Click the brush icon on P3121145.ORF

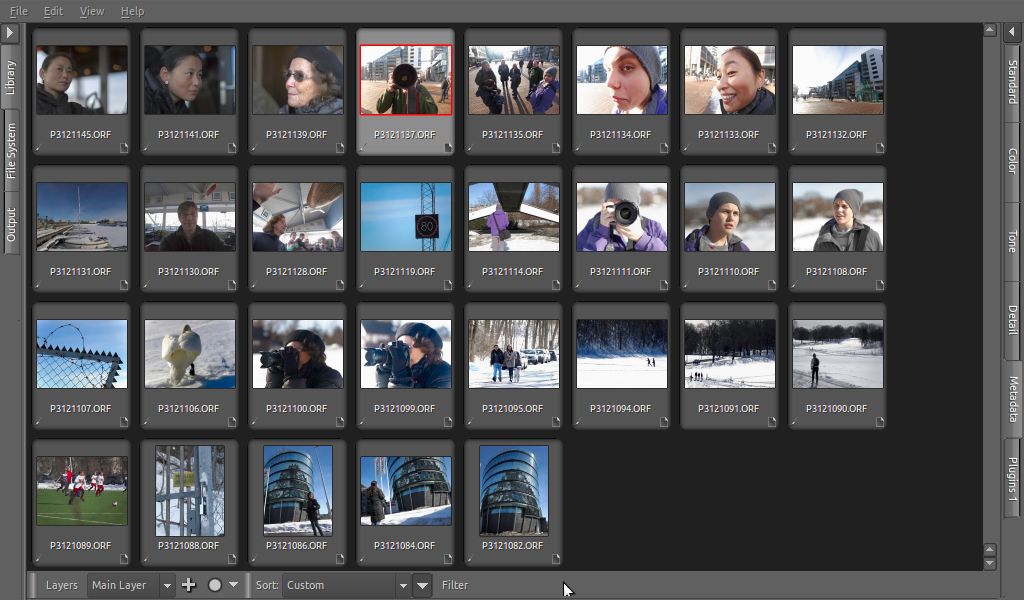tap(38, 149)
